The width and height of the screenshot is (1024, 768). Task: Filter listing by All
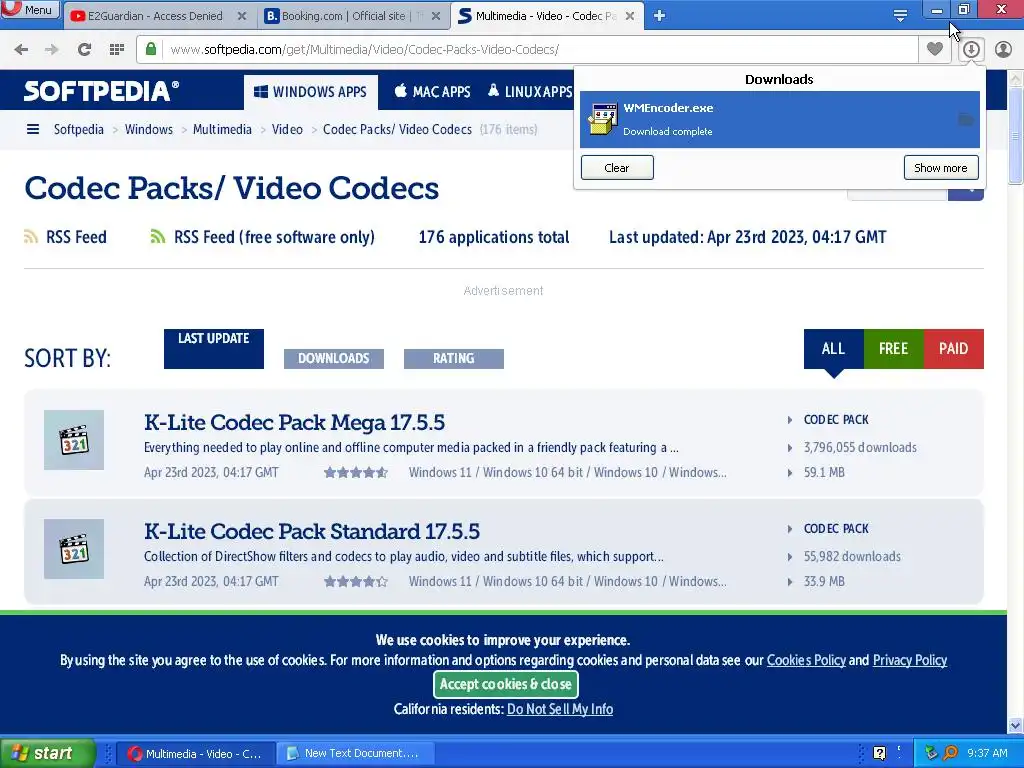pos(833,349)
